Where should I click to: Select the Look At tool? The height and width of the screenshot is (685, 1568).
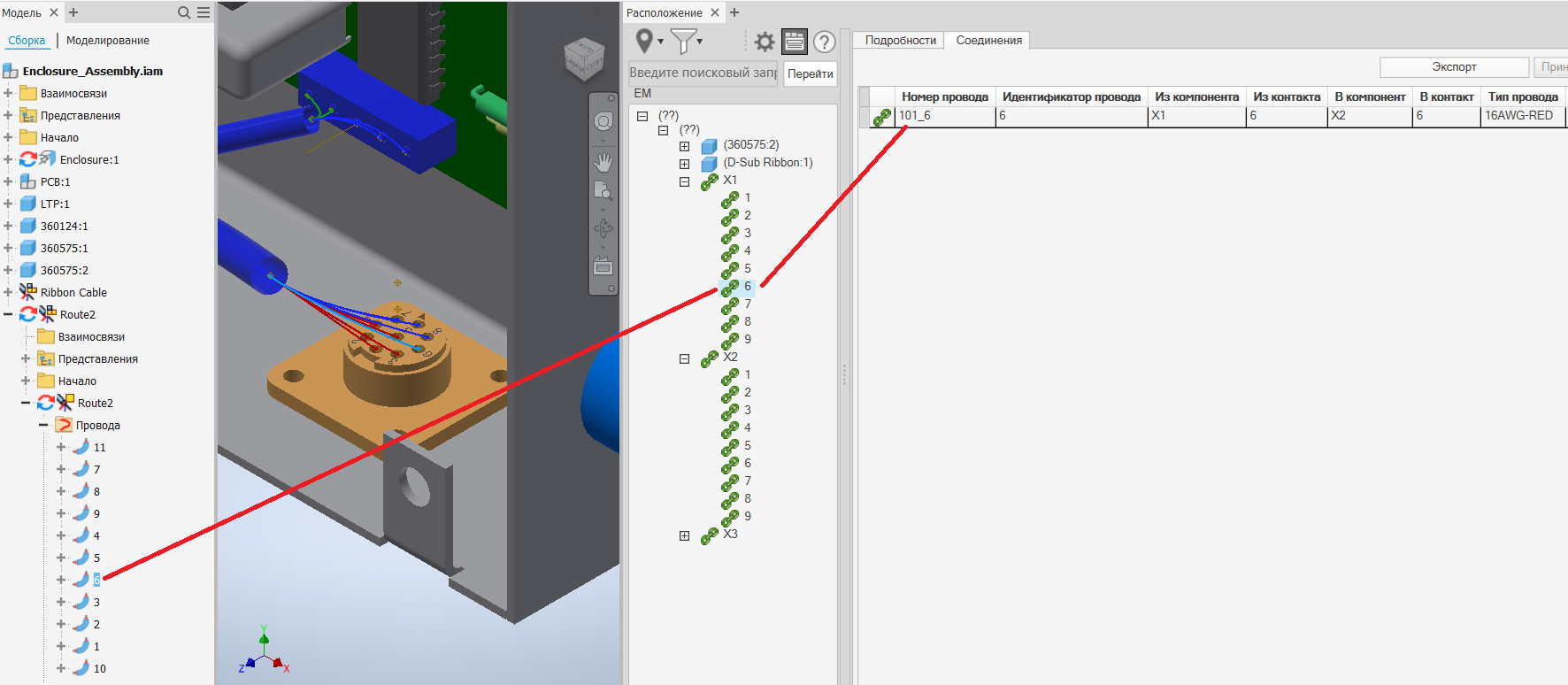pyautogui.click(x=603, y=266)
